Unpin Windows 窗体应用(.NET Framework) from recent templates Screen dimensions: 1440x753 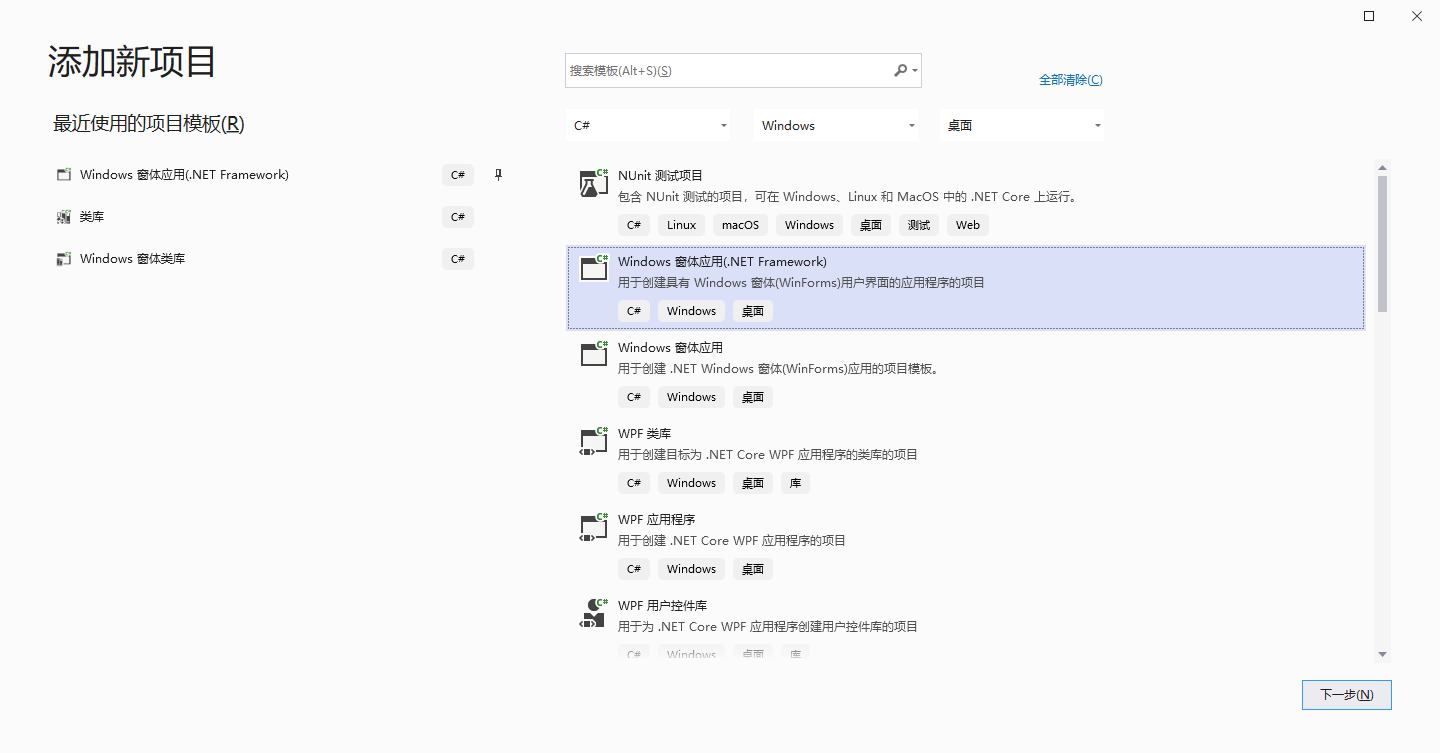[497, 174]
